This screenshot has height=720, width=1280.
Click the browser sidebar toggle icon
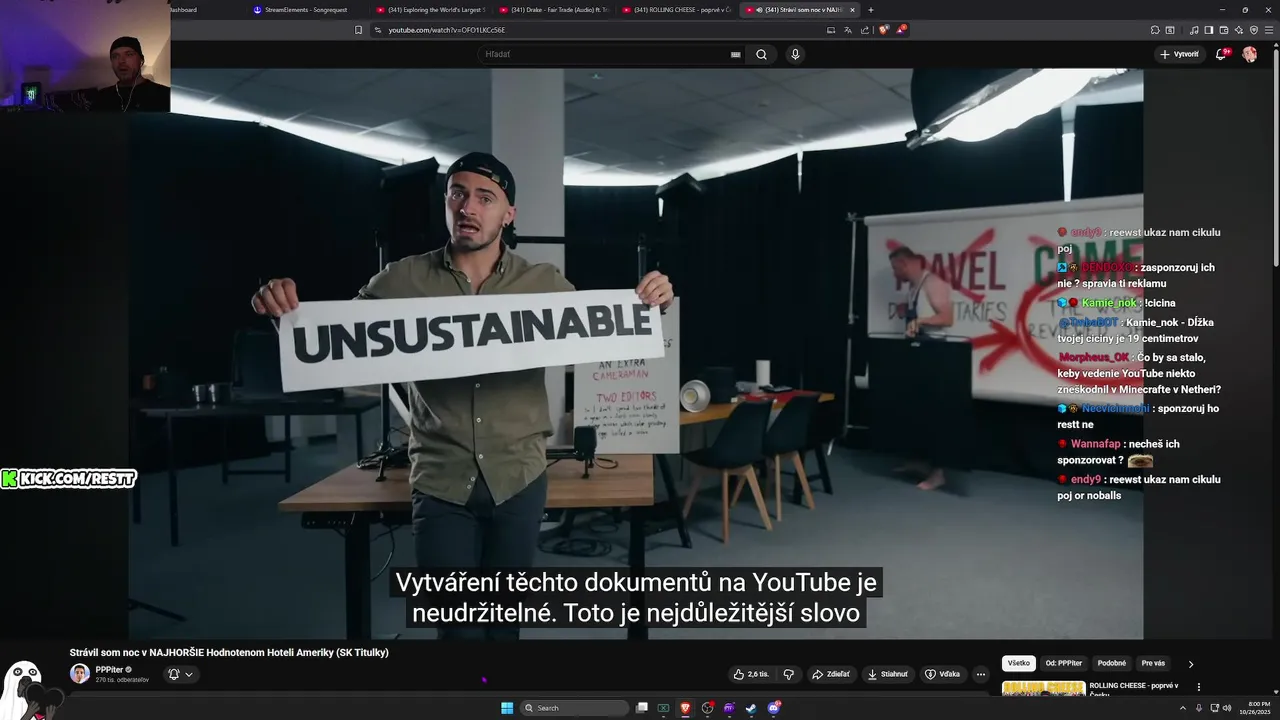click(x=1208, y=30)
